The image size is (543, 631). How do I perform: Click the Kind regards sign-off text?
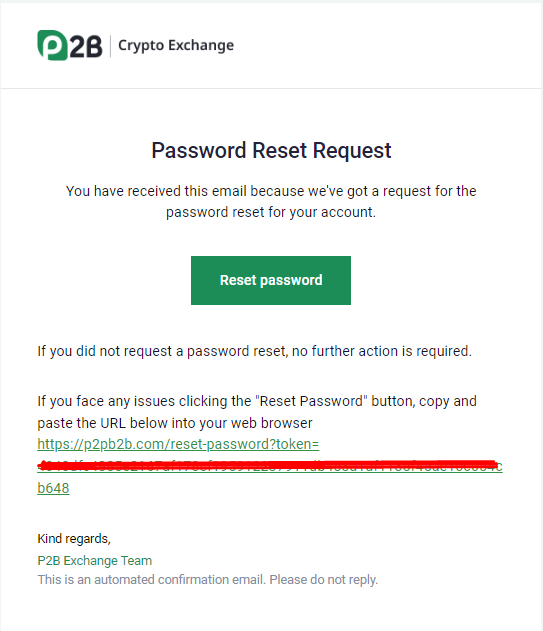point(74,539)
